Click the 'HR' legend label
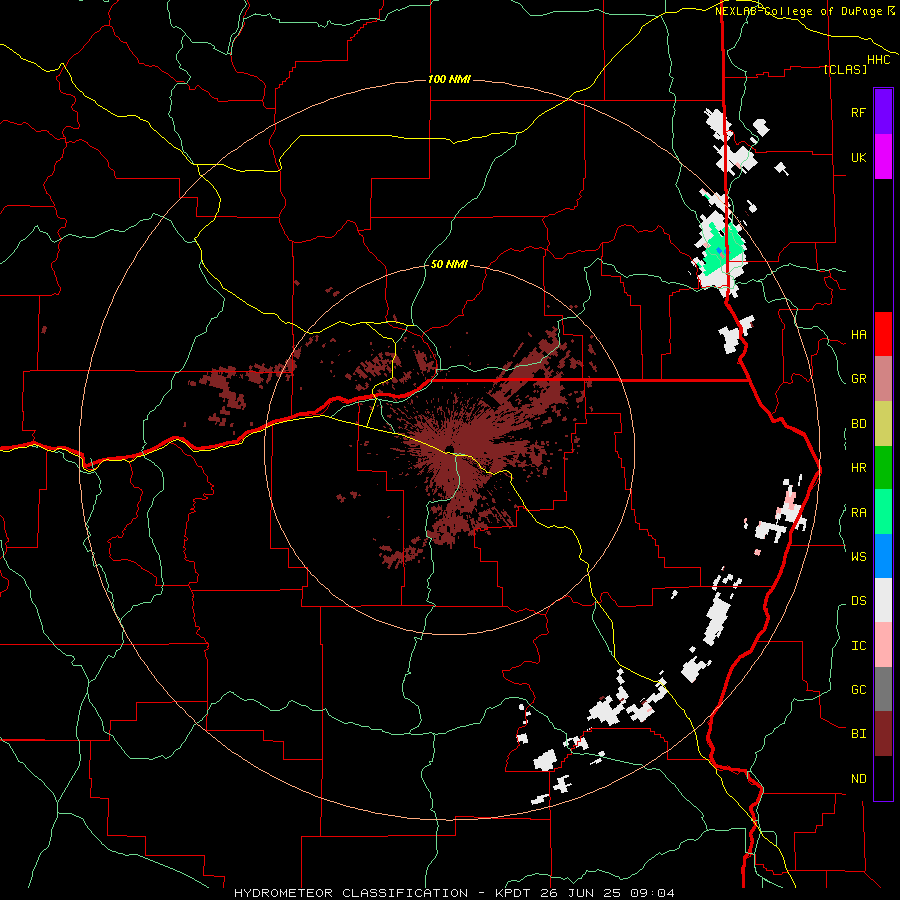 click(858, 468)
